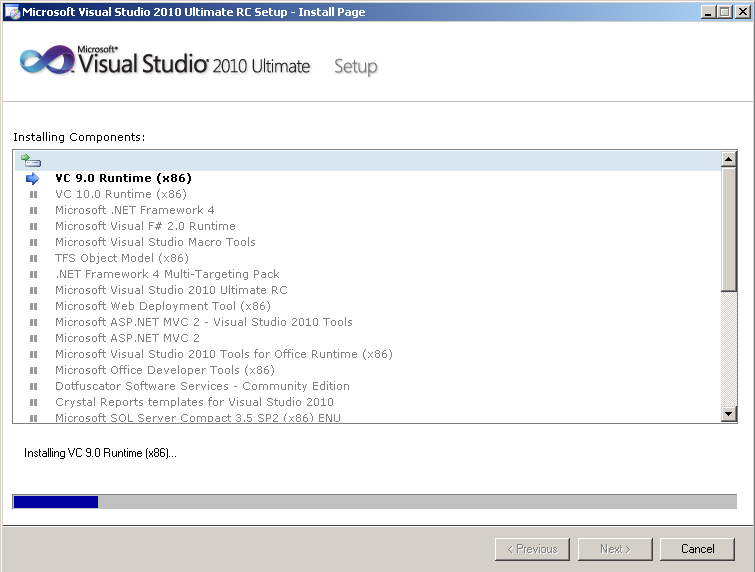Viewport: 755px width, 572px height.
Task: Click the installation progress bar
Action: click(375, 501)
